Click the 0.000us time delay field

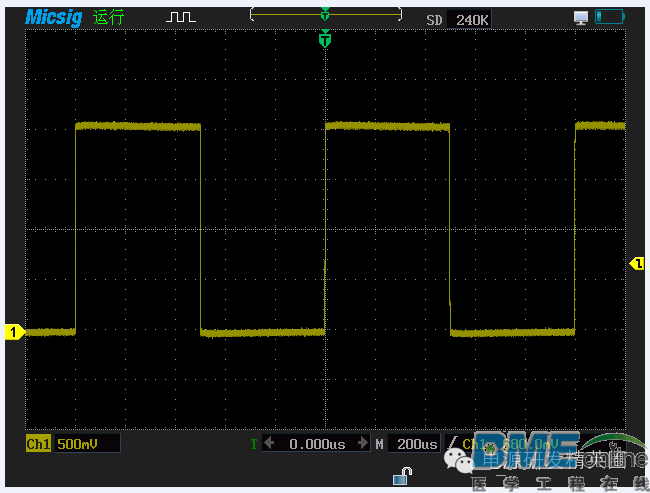coord(317,443)
